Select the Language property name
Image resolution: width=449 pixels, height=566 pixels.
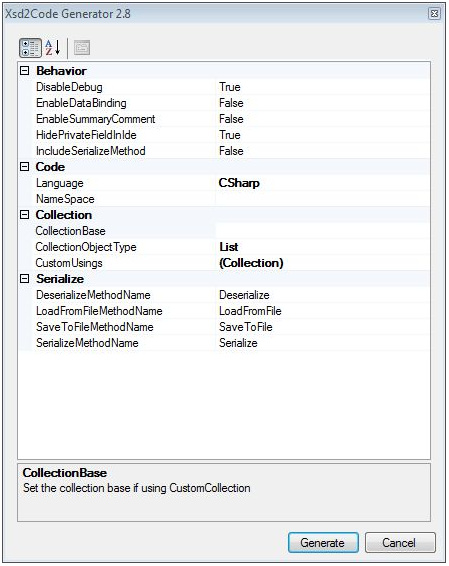[x=60, y=183]
